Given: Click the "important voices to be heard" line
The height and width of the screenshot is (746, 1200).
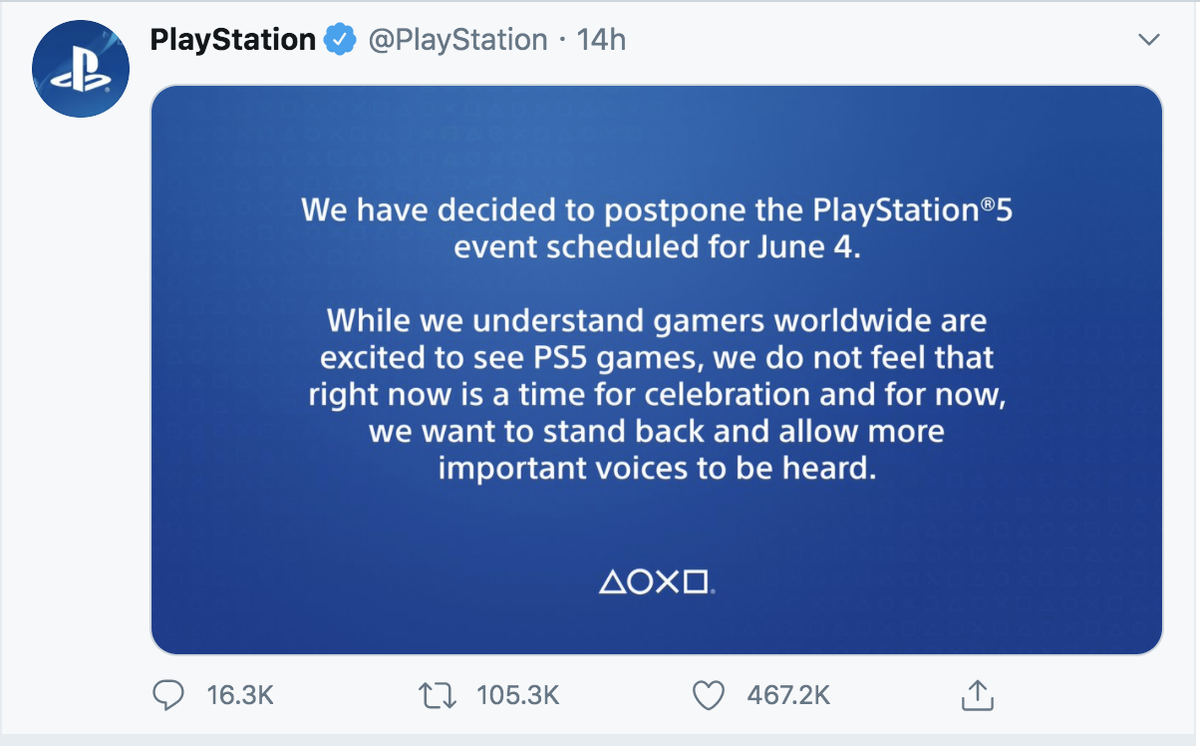Looking at the screenshot, I should 656,467.
